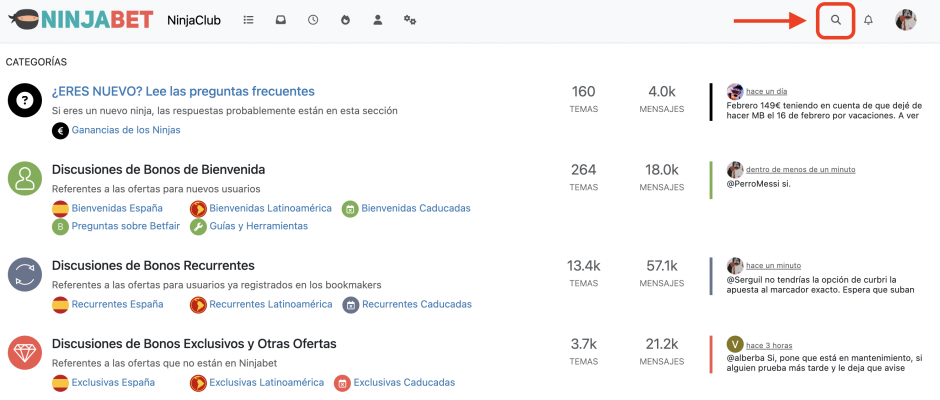Open Ganancias de los Ninjas subcategory
940x400 pixels.
tap(126, 130)
